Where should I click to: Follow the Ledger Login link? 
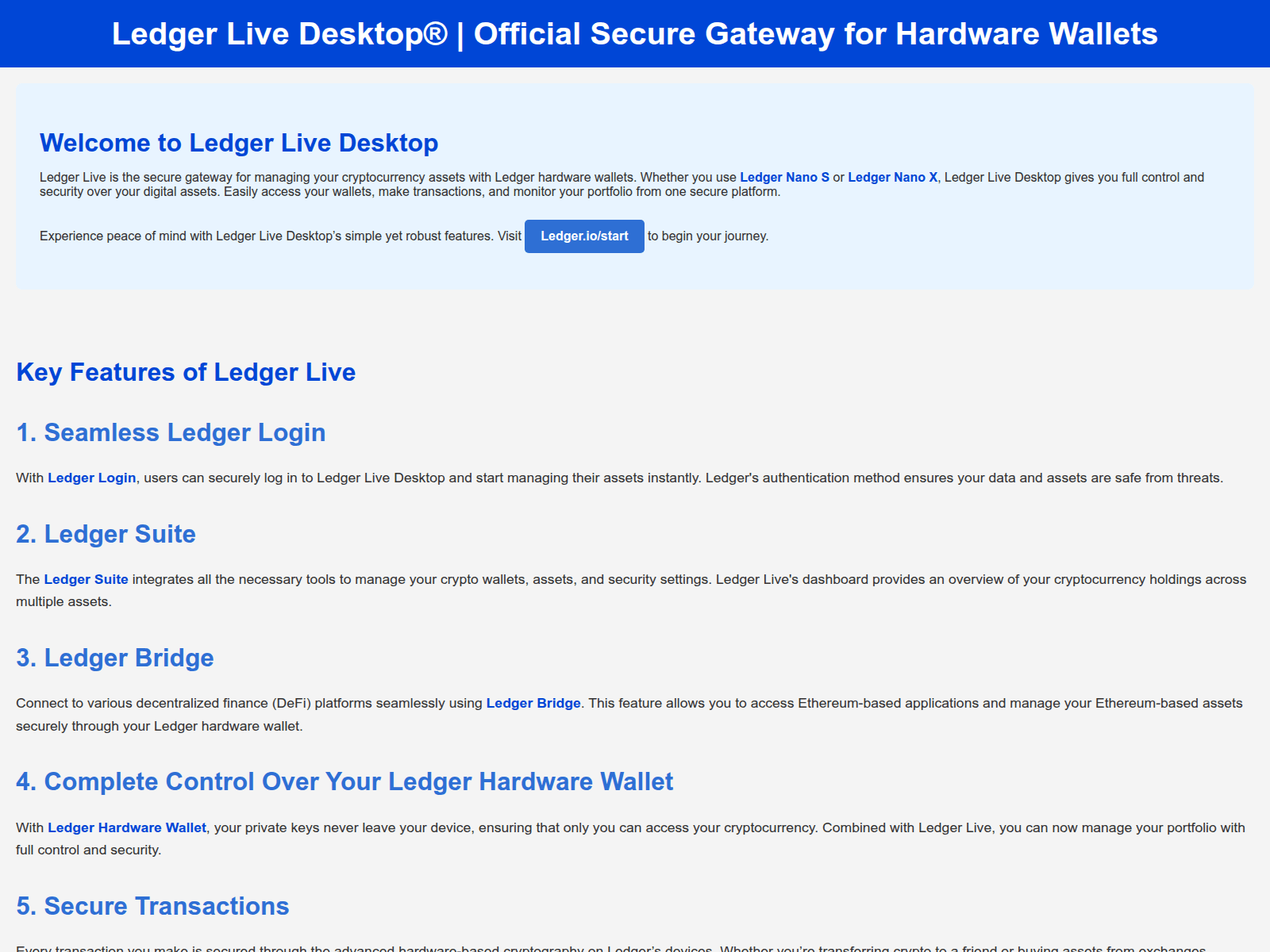tap(92, 478)
